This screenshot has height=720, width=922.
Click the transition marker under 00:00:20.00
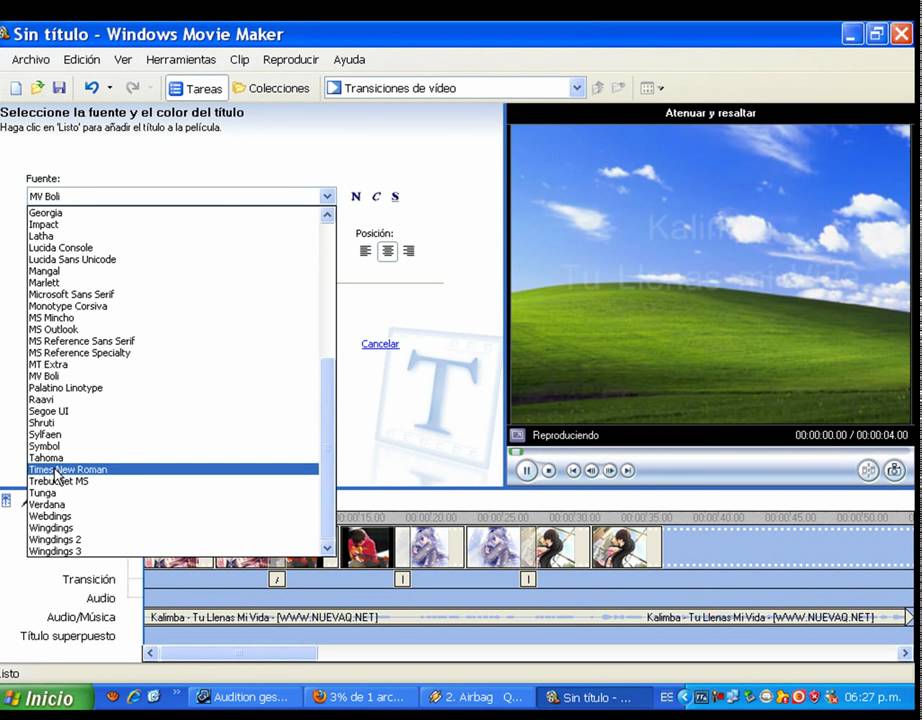402,579
